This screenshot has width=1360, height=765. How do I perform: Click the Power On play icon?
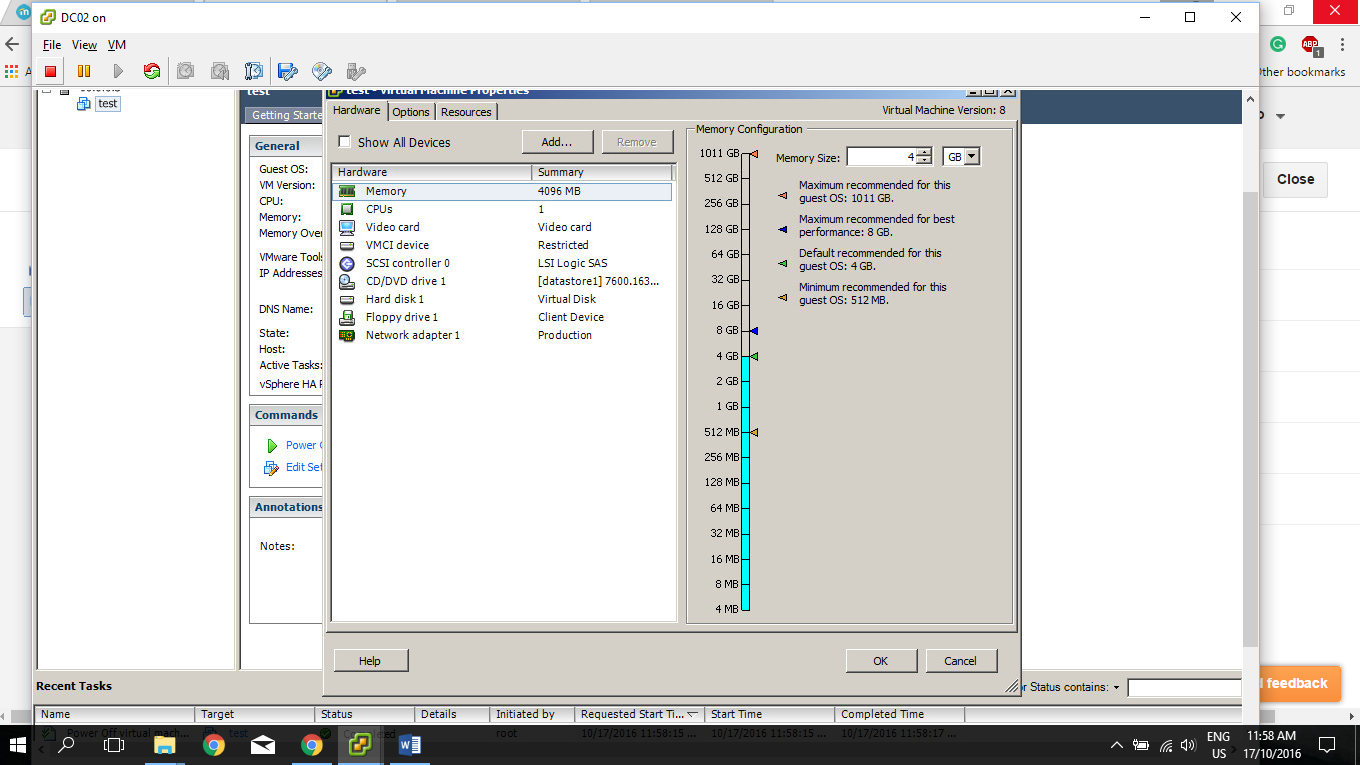pyautogui.click(x=118, y=71)
